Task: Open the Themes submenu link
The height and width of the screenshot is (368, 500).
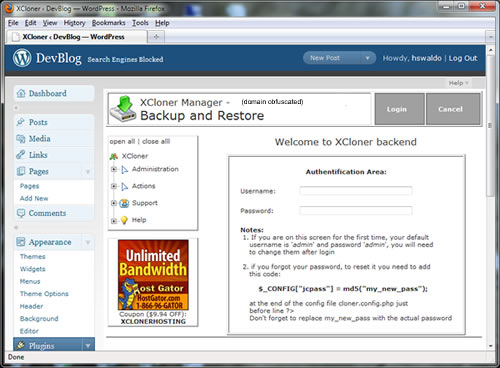Action: 33,256
